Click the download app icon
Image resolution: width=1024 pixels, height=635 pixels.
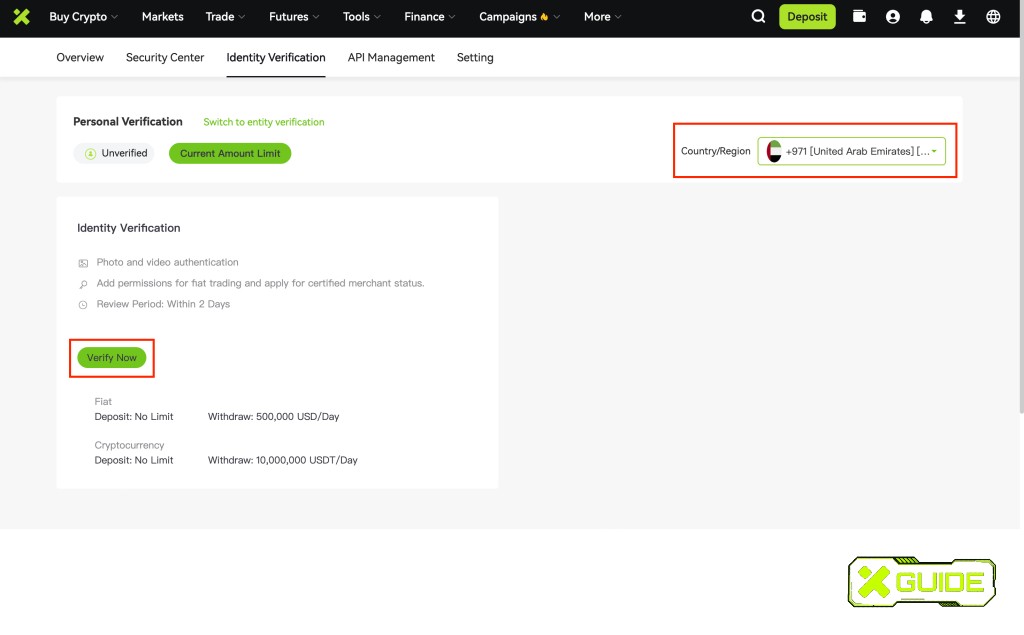[959, 17]
